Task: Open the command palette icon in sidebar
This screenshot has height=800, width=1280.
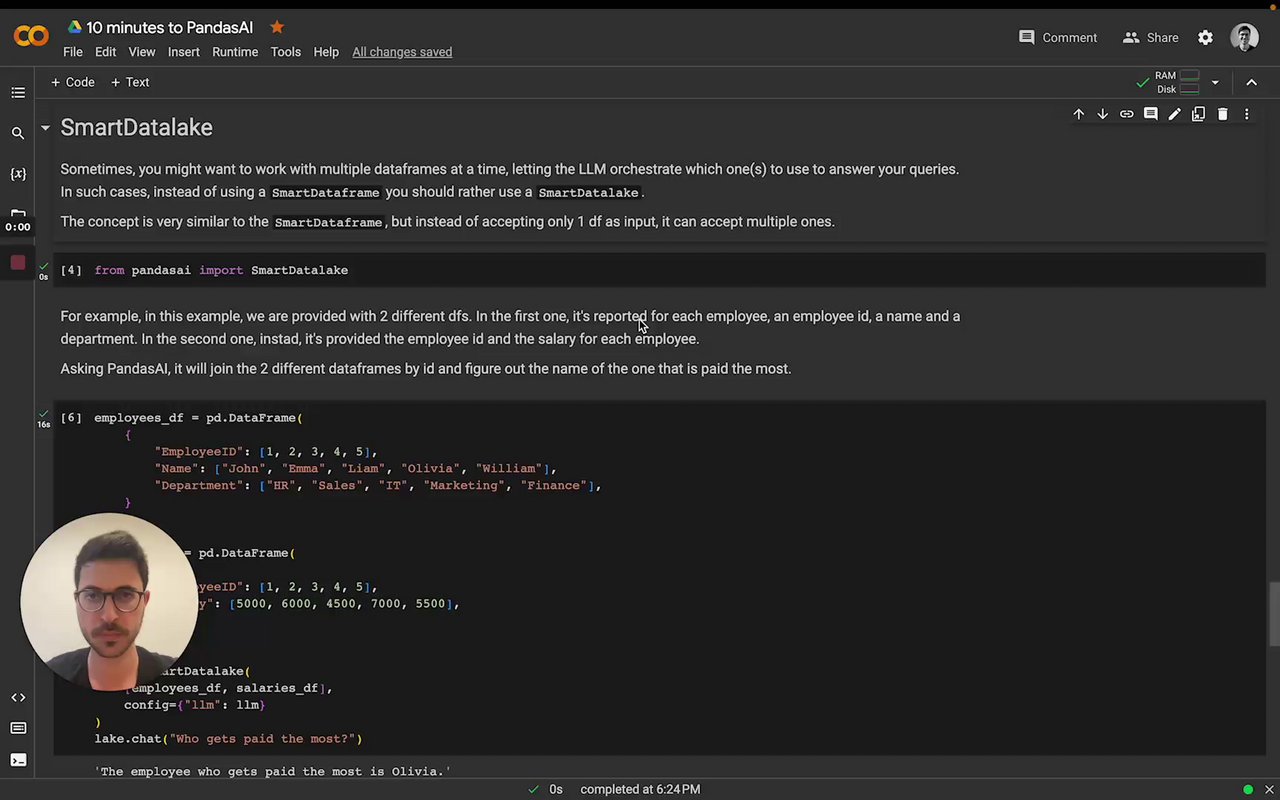Action: tap(18, 728)
